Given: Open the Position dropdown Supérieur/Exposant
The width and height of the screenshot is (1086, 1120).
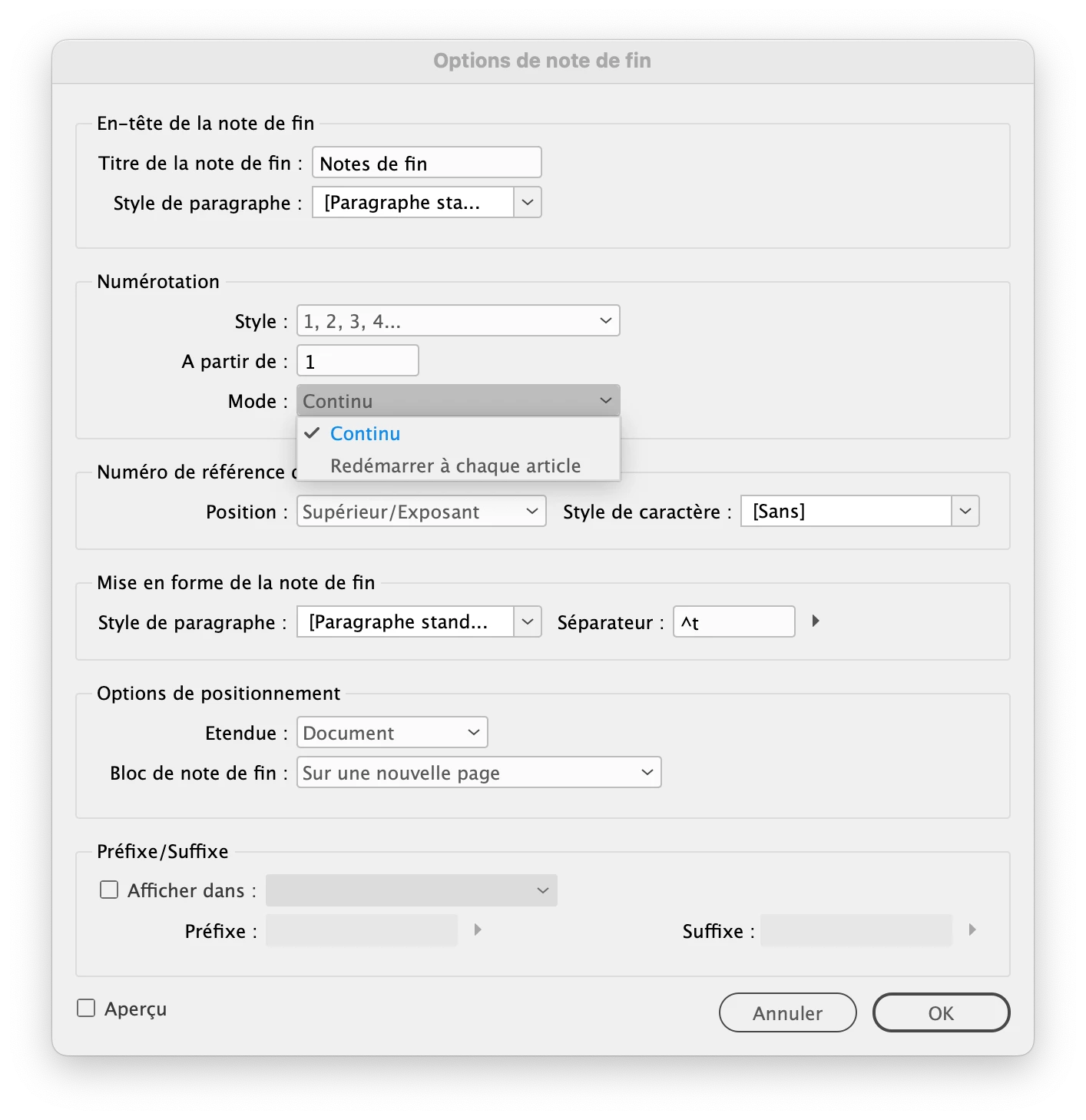Looking at the screenshot, I should pyautogui.click(x=421, y=511).
